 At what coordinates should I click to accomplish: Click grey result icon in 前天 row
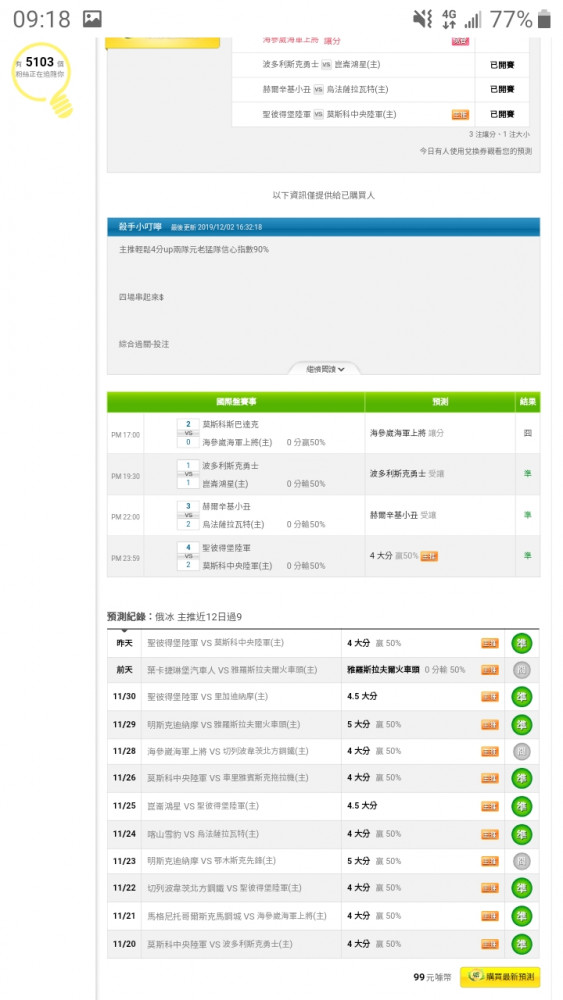click(x=522, y=670)
